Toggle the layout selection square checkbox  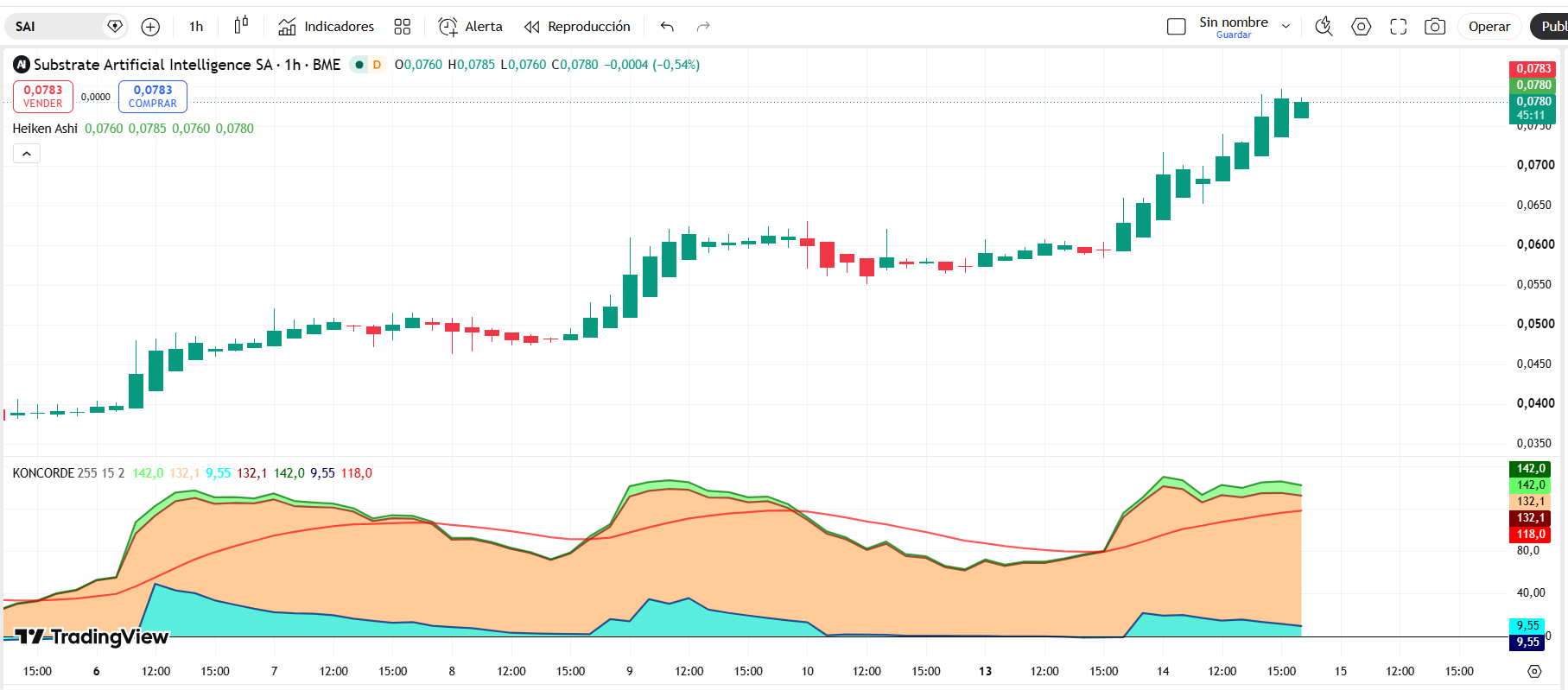(x=1177, y=27)
